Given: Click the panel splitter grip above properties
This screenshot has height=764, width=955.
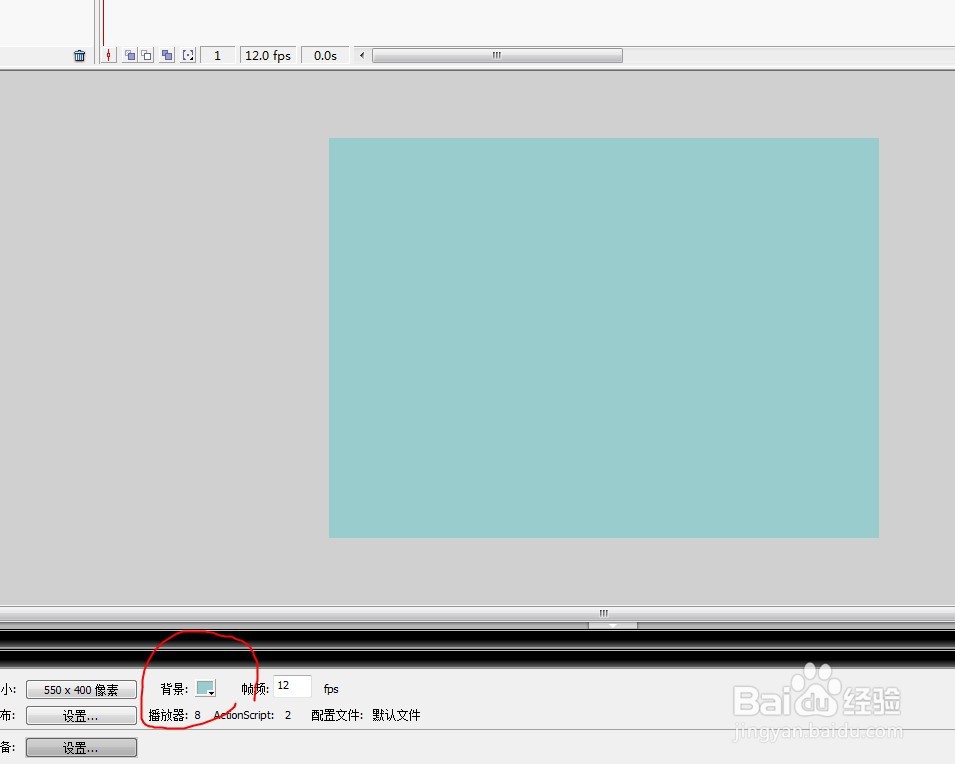Looking at the screenshot, I should coord(604,613).
